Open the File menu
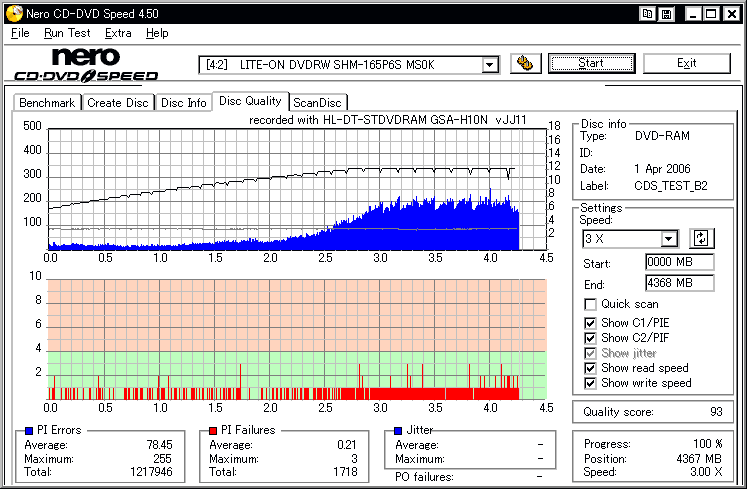Image resolution: width=747 pixels, height=489 pixels. point(20,33)
